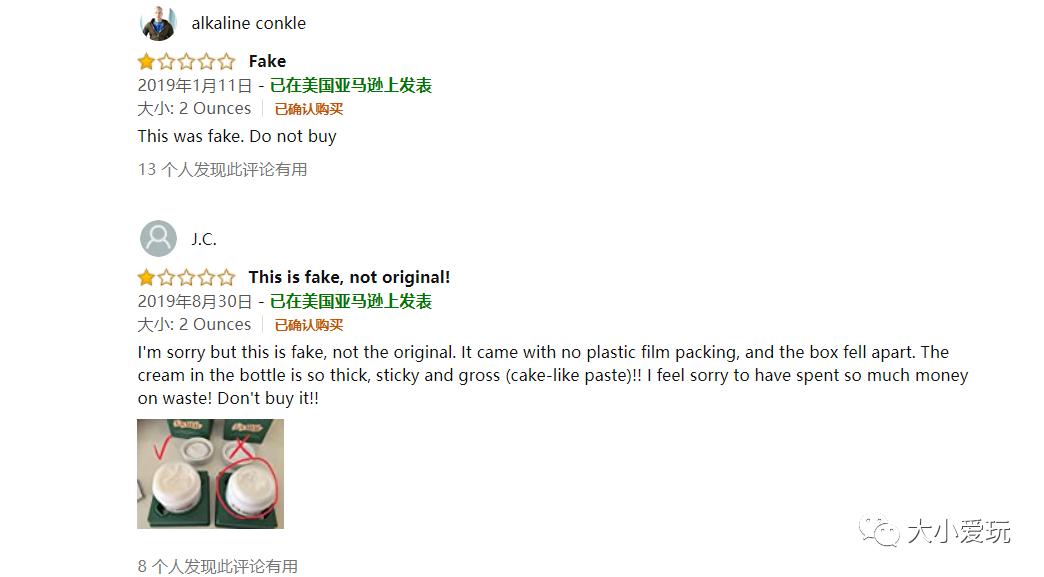Image resolution: width=1044 pixels, height=577 pixels.
Task: Open the review photo of cream jars
Action: pyautogui.click(x=210, y=473)
